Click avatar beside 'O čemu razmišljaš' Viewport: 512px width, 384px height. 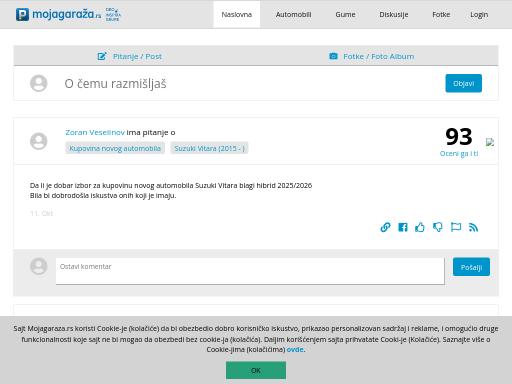point(39,83)
